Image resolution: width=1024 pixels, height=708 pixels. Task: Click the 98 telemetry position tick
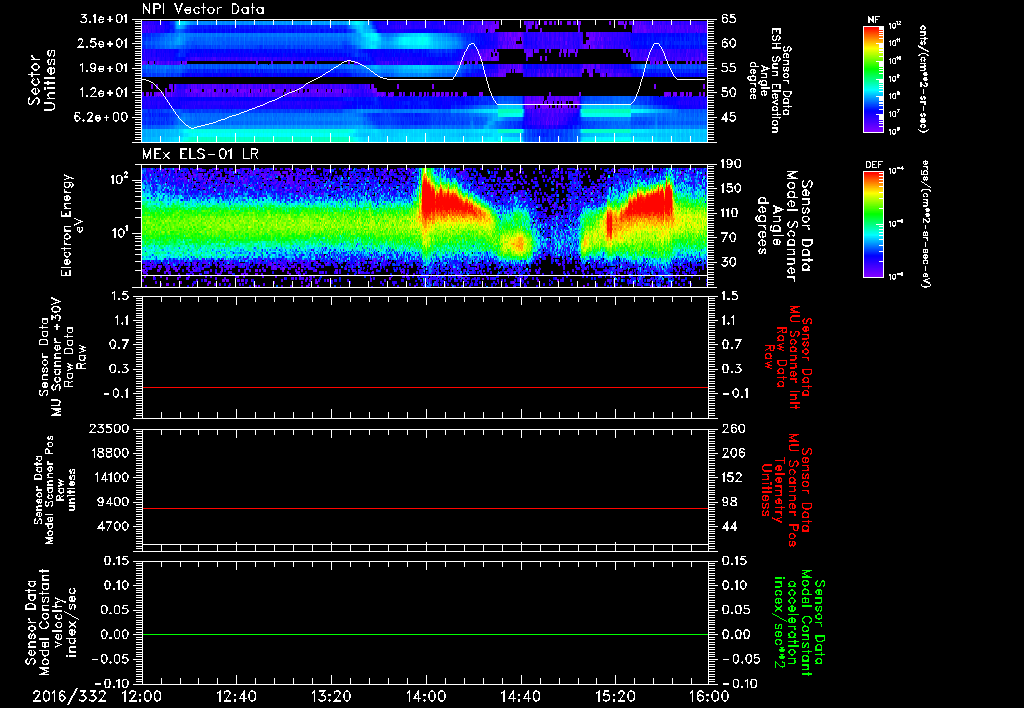(729, 502)
